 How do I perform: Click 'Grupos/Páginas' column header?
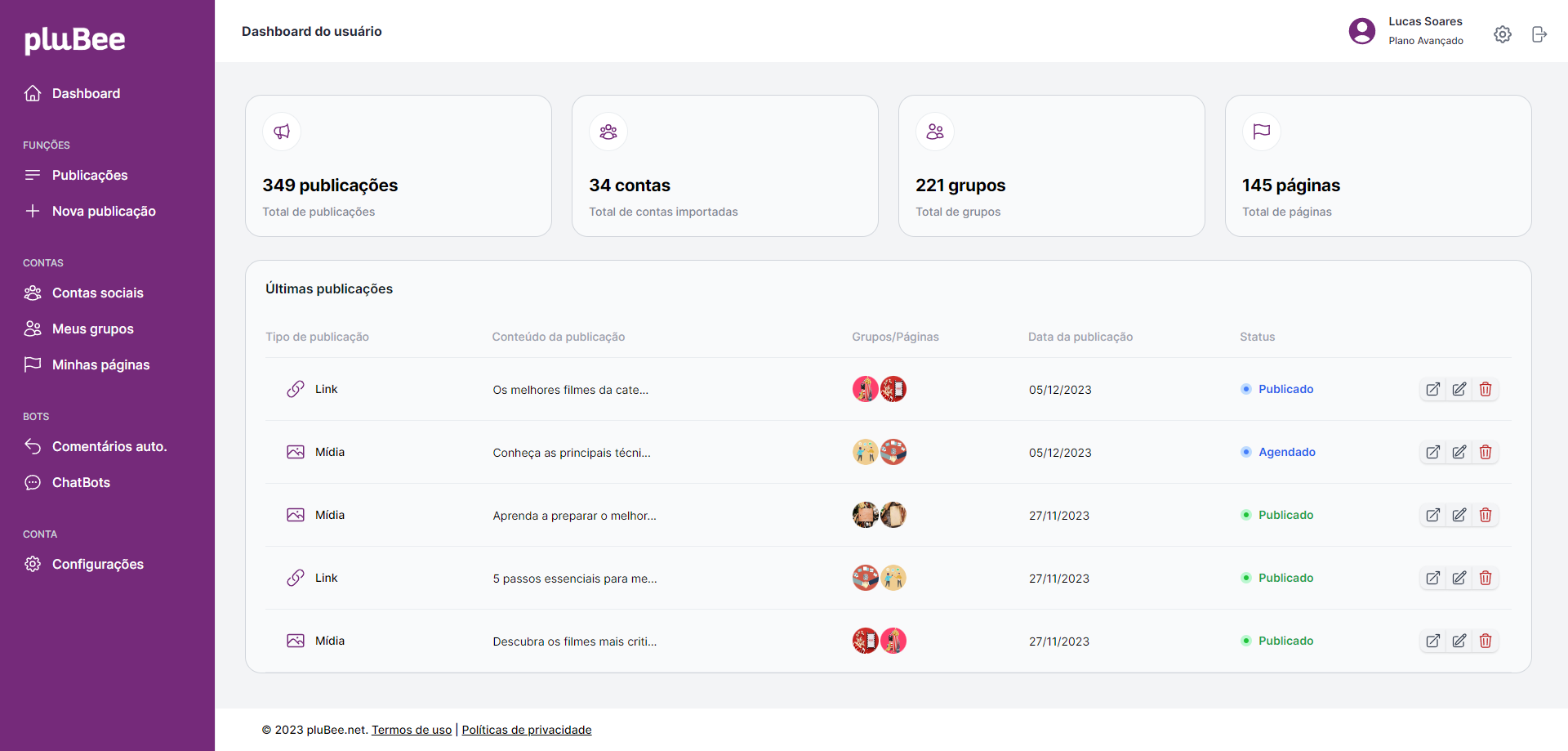click(x=895, y=337)
